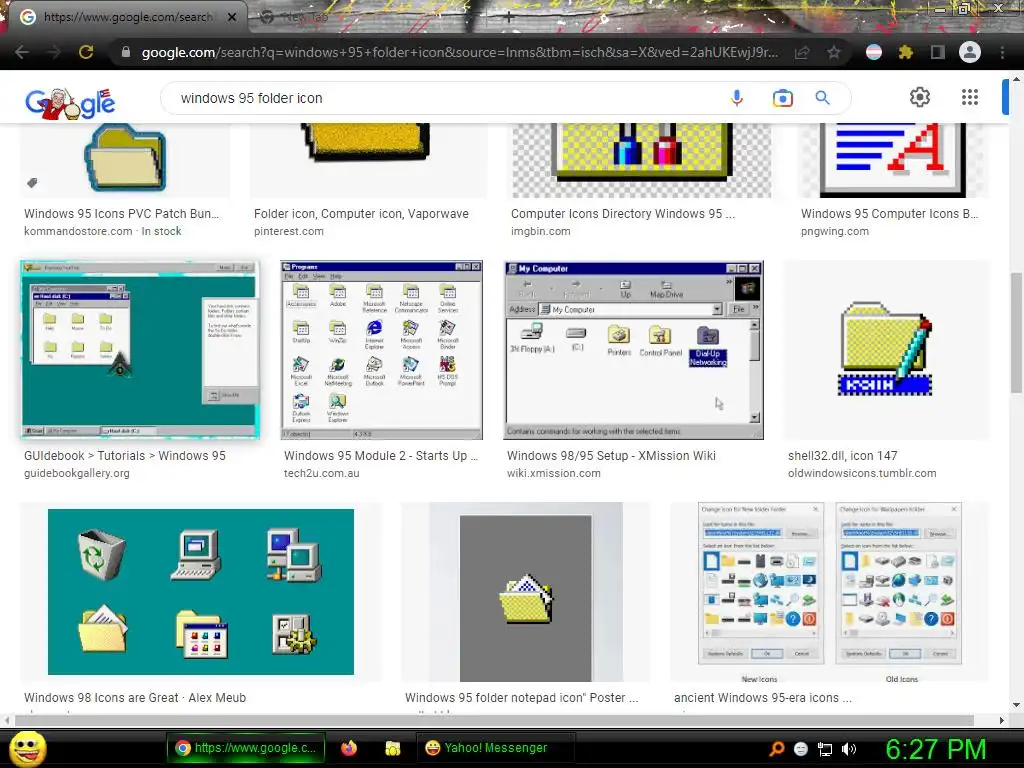
Task: Open the volume speaker tray icon
Action: click(849, 749)
